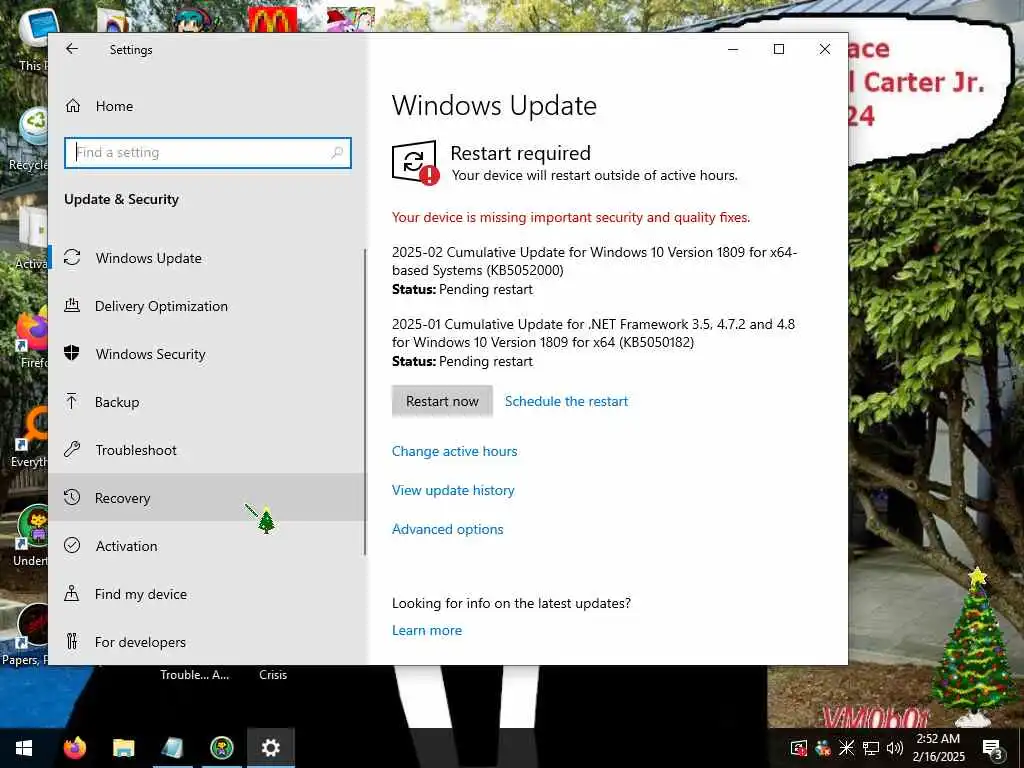Screen dimensions: 1024x768
Task: Click the Windows Update sync icon in sidebar
Action: (72, 257)
